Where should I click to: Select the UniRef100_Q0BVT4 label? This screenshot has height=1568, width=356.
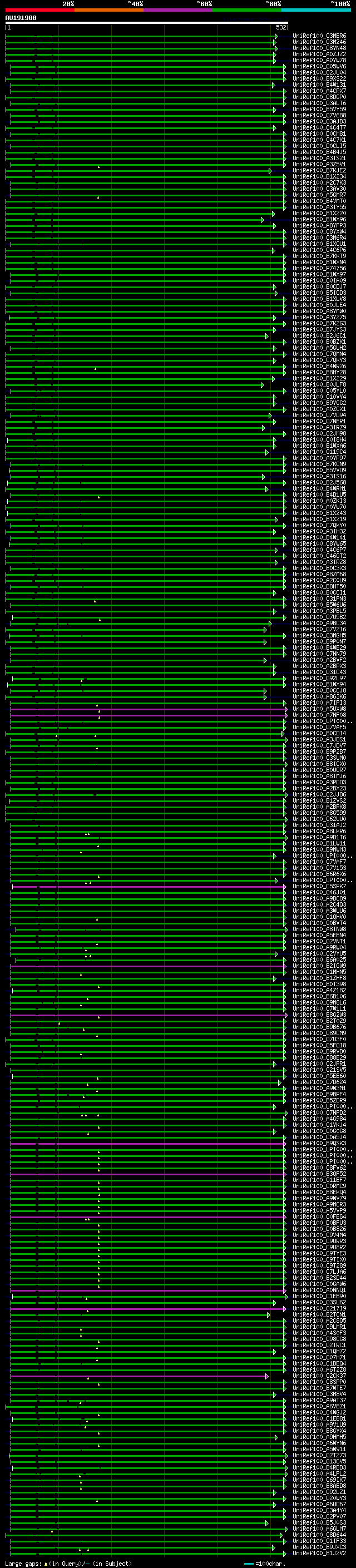[x=319, y=923]
